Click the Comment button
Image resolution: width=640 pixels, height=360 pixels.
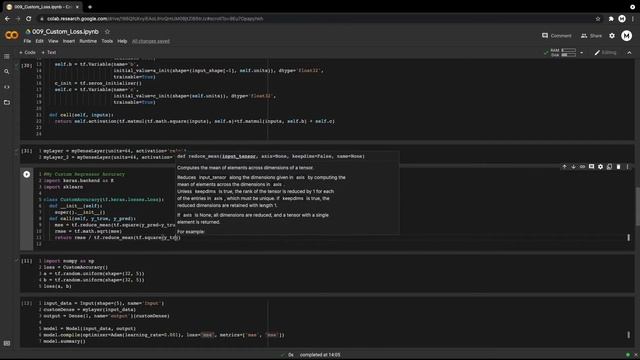(x=556, y=36)
